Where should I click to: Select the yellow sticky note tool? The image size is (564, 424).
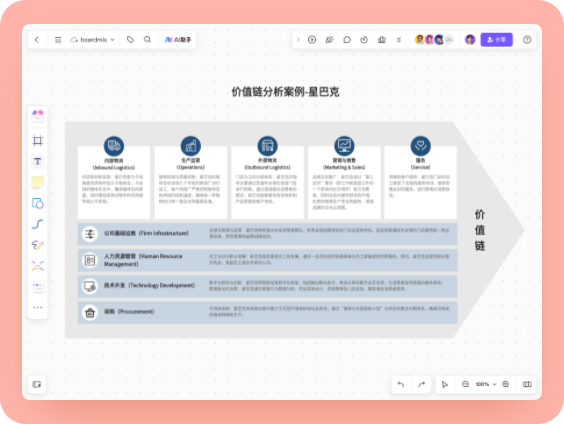click(38, 182)
